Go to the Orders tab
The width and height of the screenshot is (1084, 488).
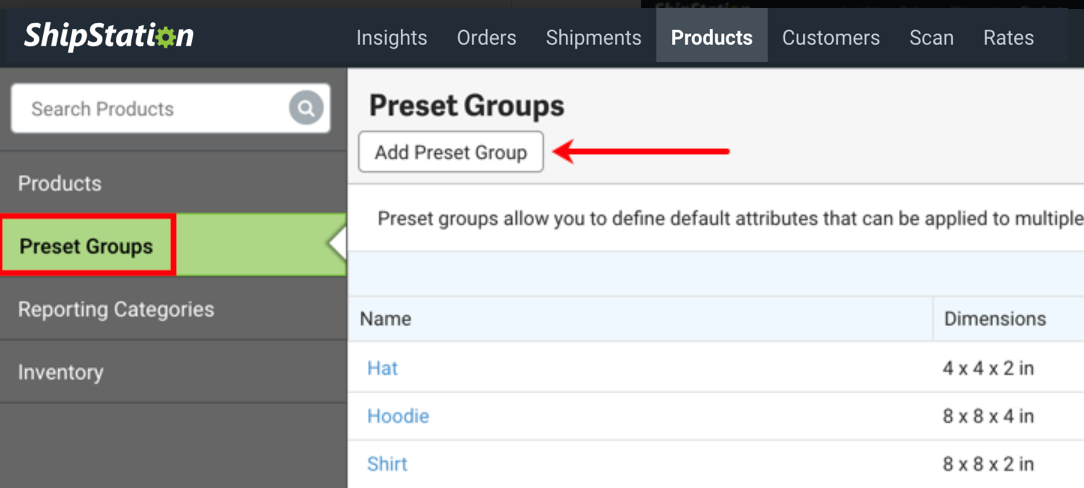(486, 38)
